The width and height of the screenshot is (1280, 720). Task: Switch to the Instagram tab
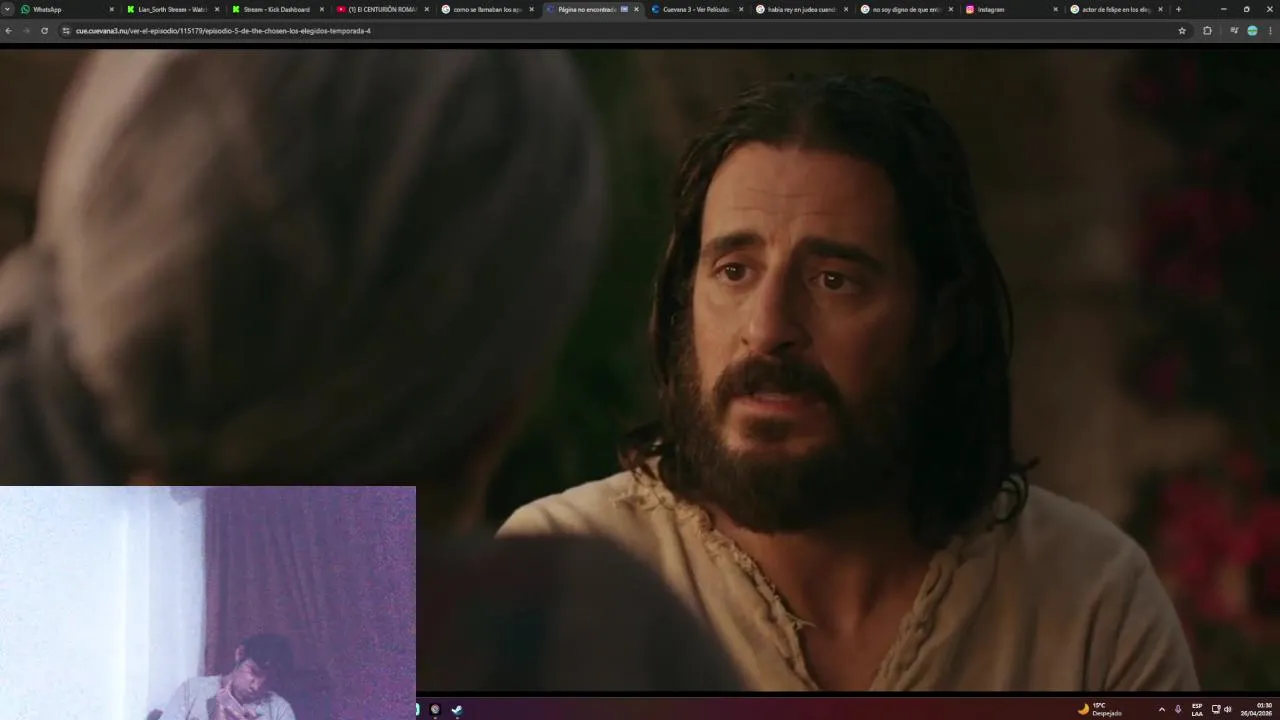click(x=1010, y=9)
